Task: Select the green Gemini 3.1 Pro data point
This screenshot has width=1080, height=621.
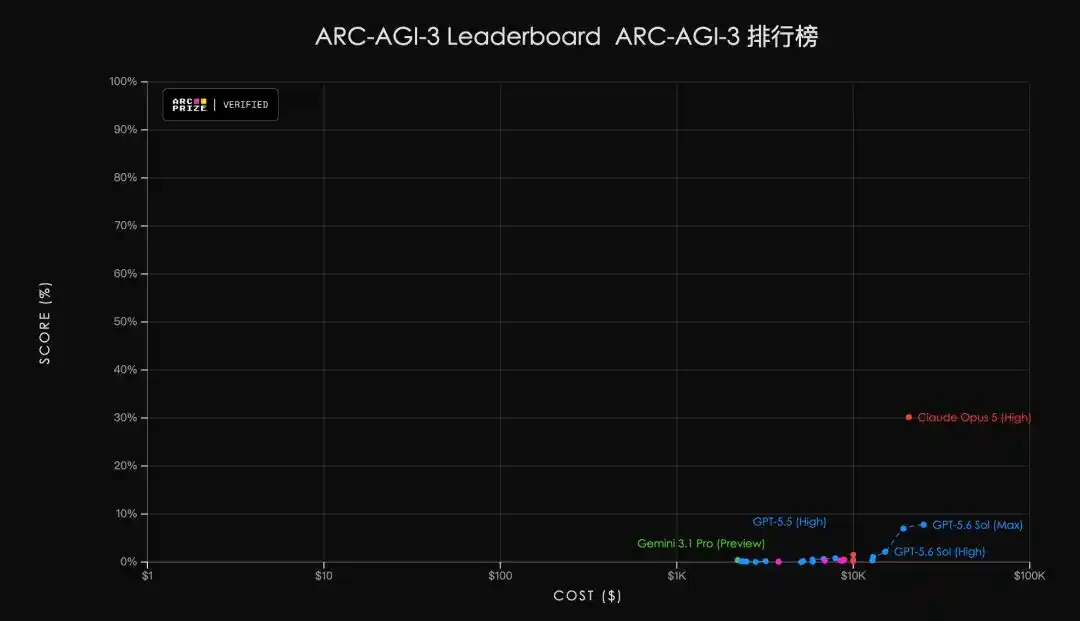Action: pyautogui.click(x=737, y=560)
